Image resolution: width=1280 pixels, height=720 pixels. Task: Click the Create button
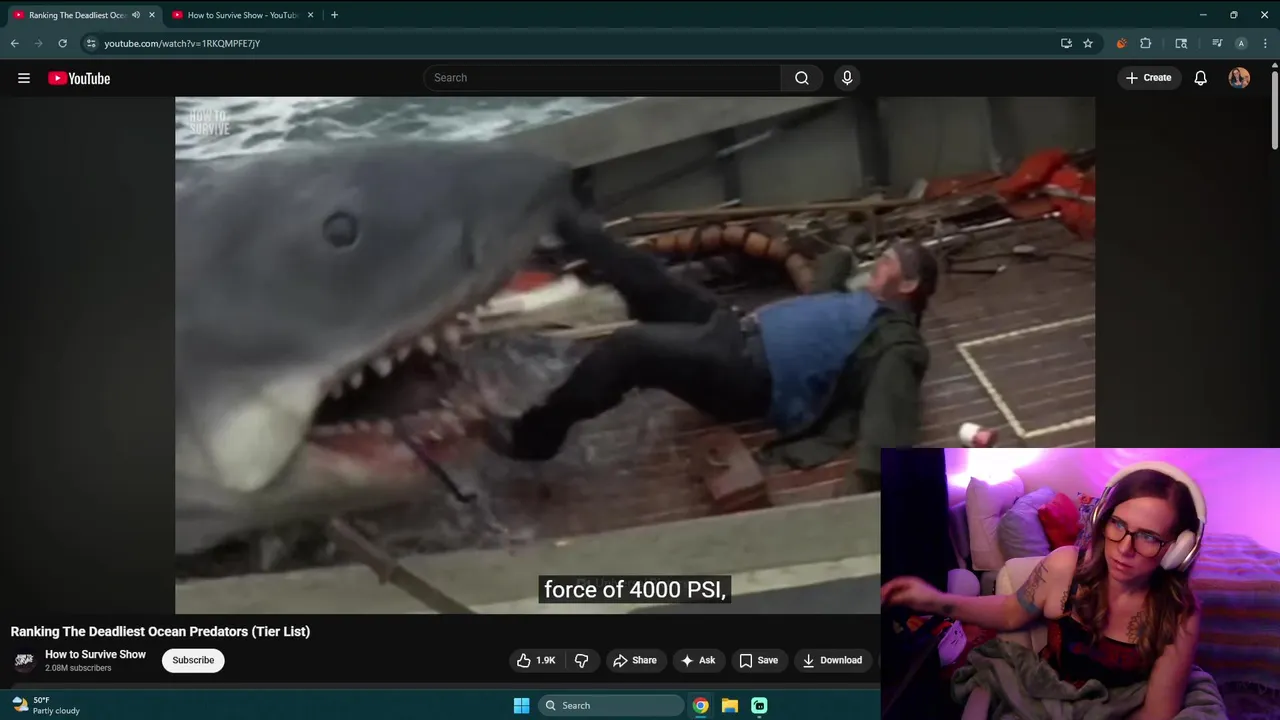click(1148, 78)
